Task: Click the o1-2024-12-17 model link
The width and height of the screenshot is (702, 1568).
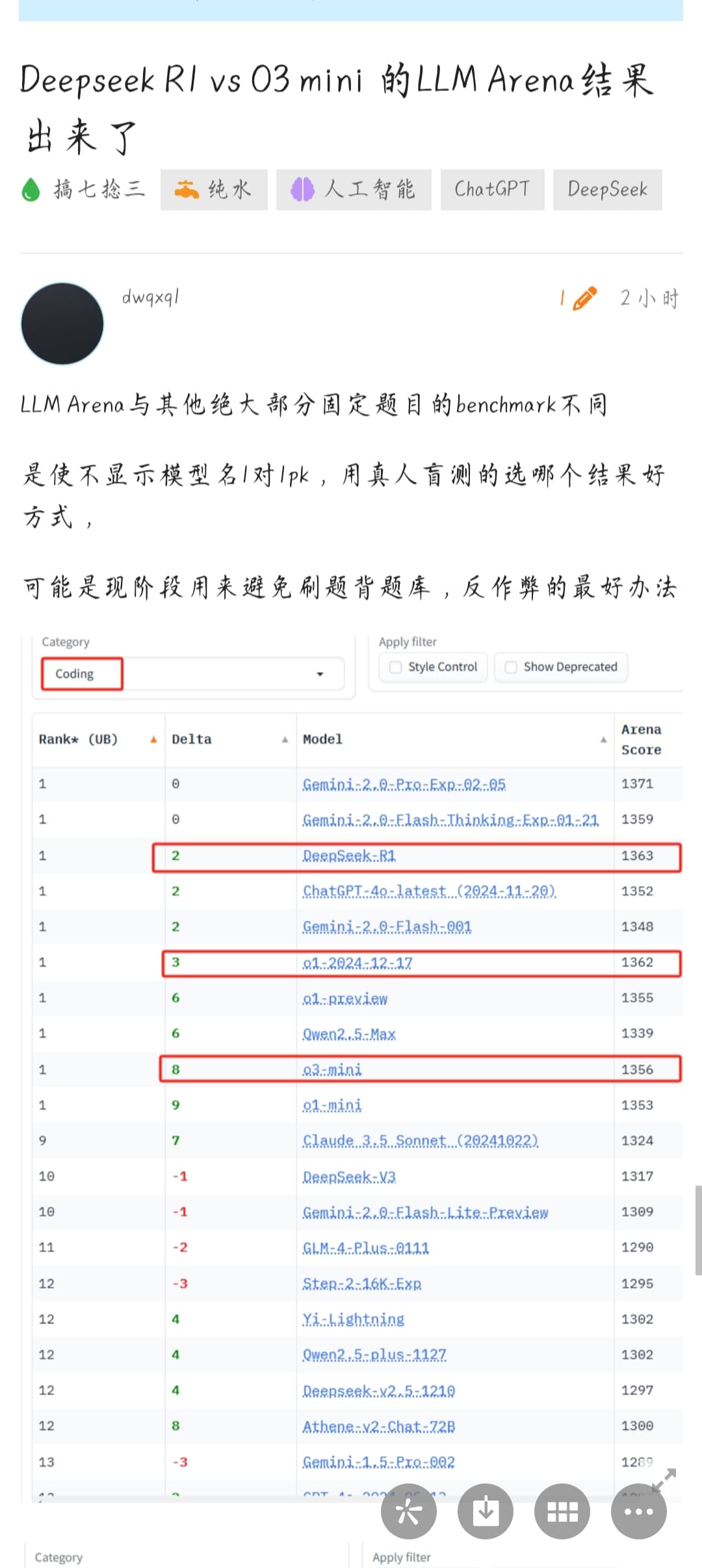Action: [357, 963]
